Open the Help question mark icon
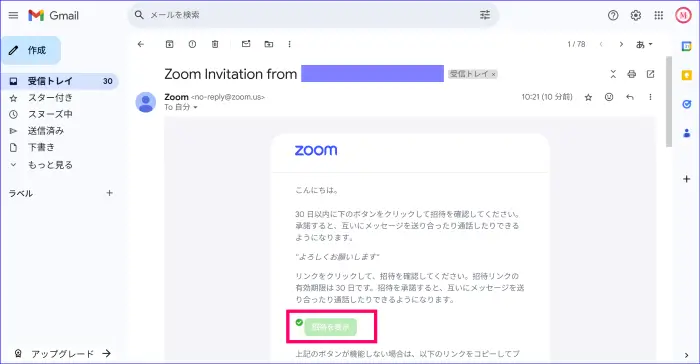 tap(613, 15)
